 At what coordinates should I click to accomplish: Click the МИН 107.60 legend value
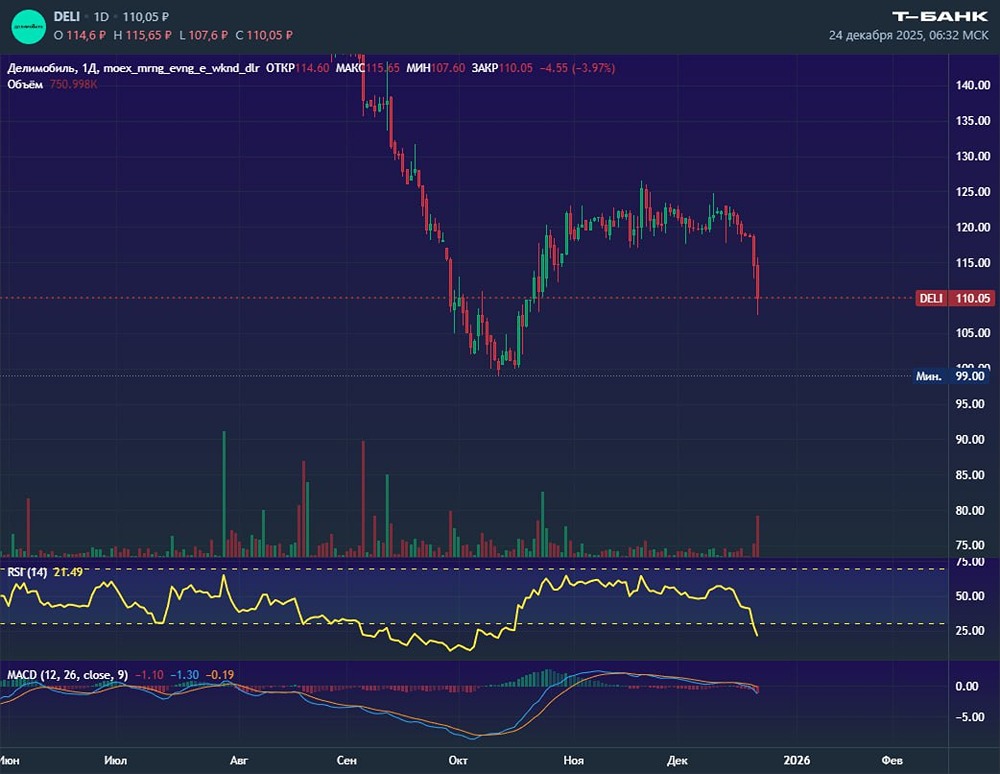coord(436,68)
